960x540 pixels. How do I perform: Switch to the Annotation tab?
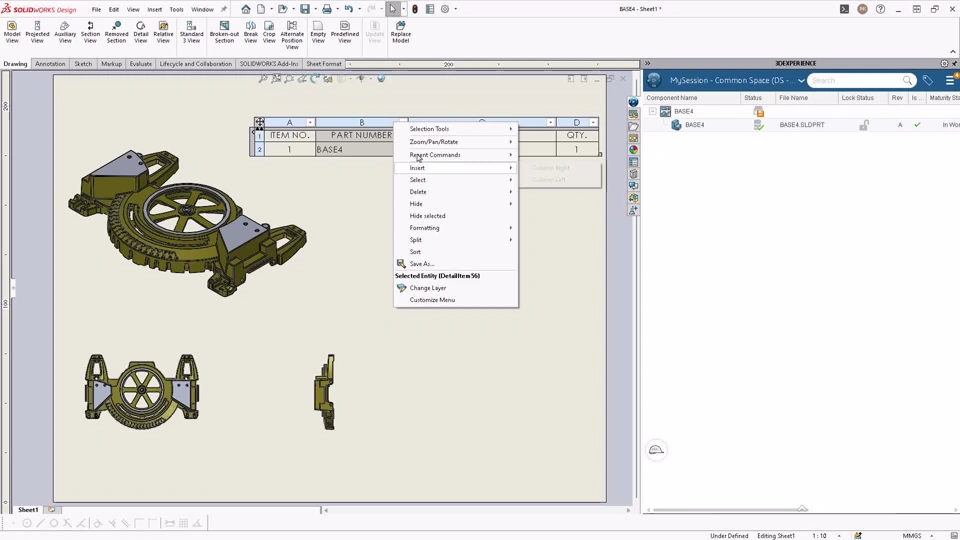(50, 64)
